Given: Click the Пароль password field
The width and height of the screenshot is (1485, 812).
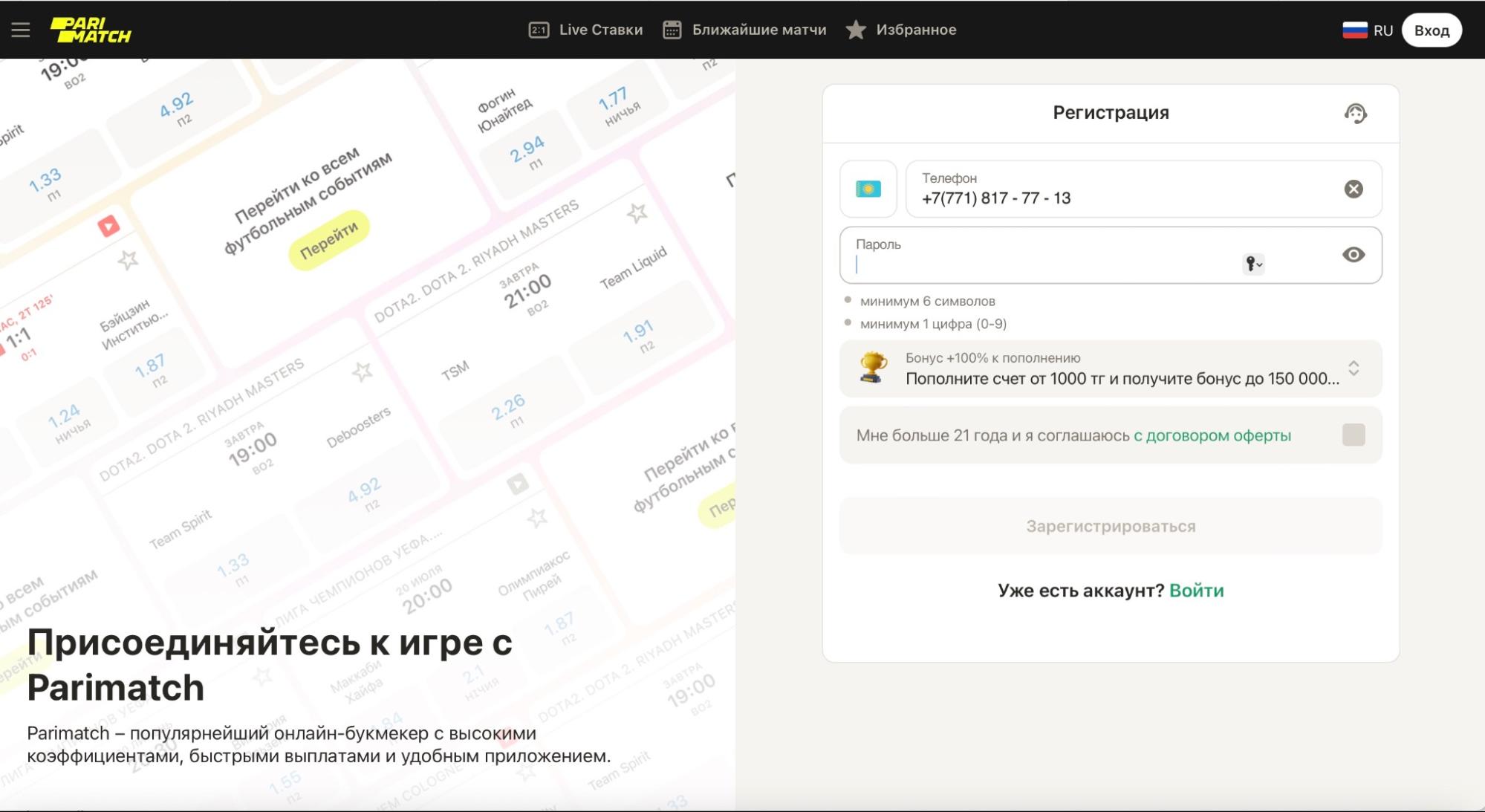Looking at the screenshot, I should point(1111,255).
